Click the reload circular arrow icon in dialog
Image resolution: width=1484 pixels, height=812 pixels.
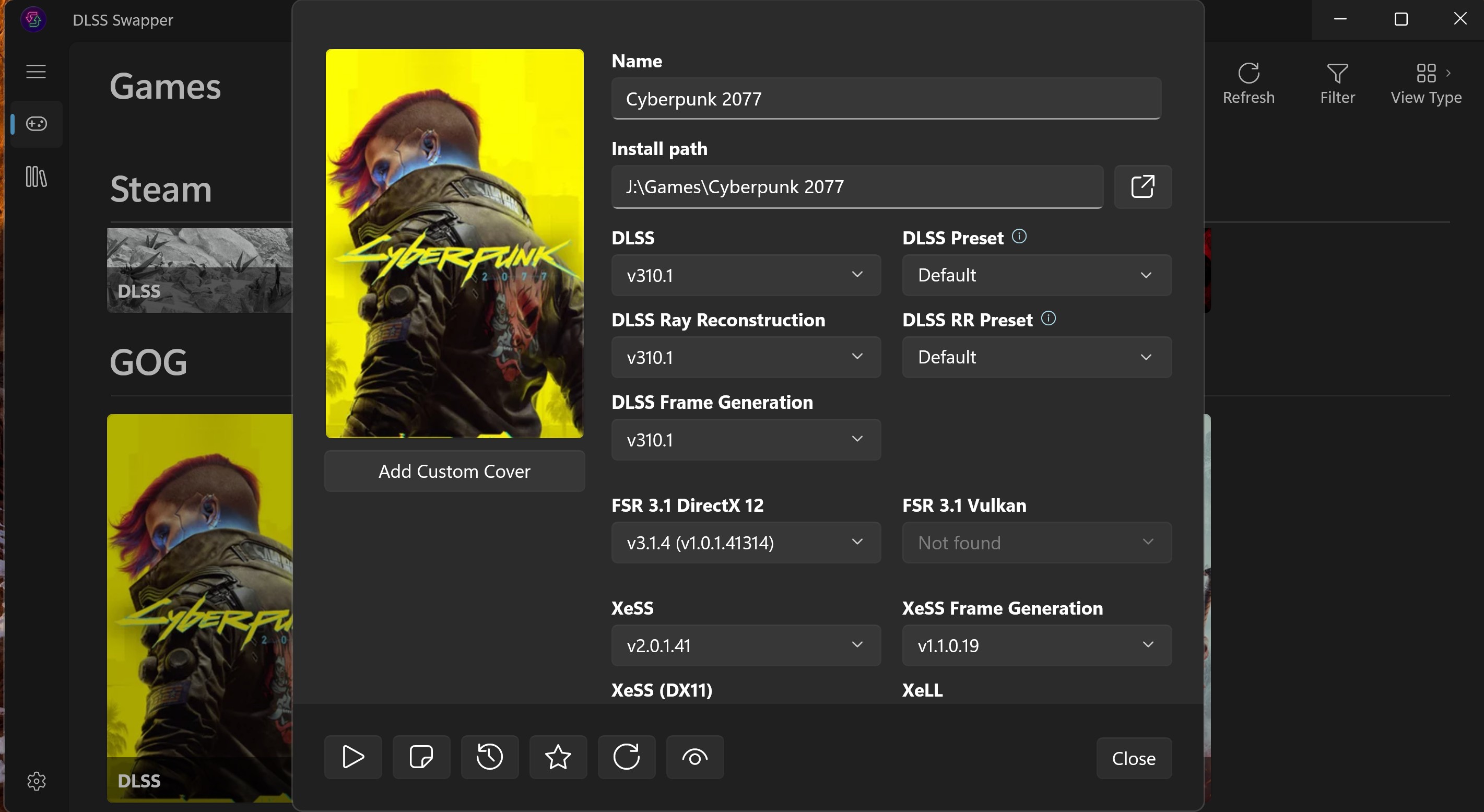tap(626, 757)
